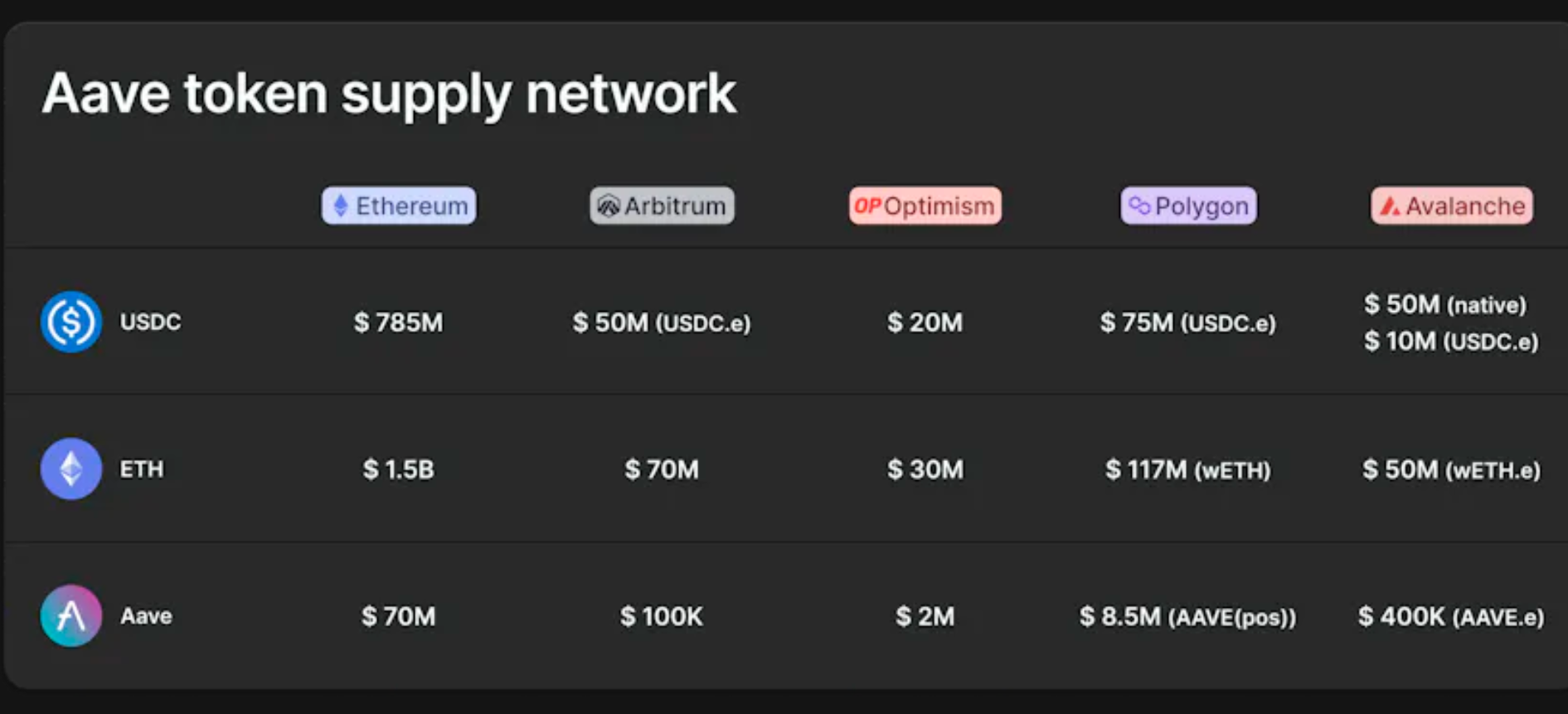Viewport: 1568px width, 714px height.
Task: Click the Polygon logo in header badge
Action: click(x=1140, y=206)
